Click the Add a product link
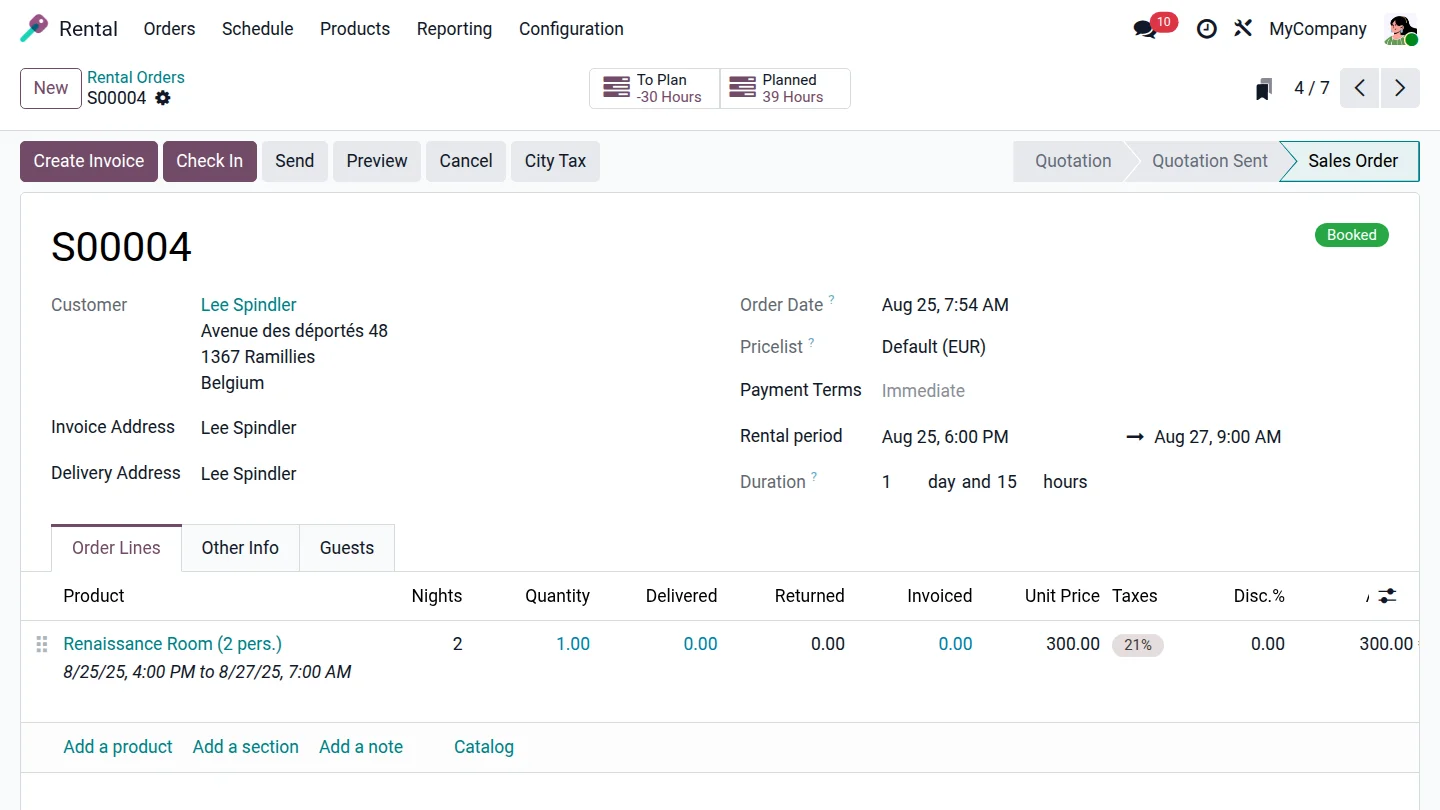The width and height of the screenshot is (1440, 810). tap(118, 747)
